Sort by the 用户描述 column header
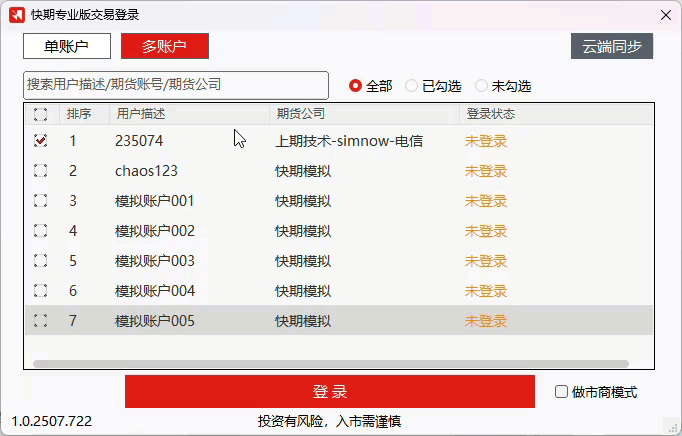 click(189, 114)
